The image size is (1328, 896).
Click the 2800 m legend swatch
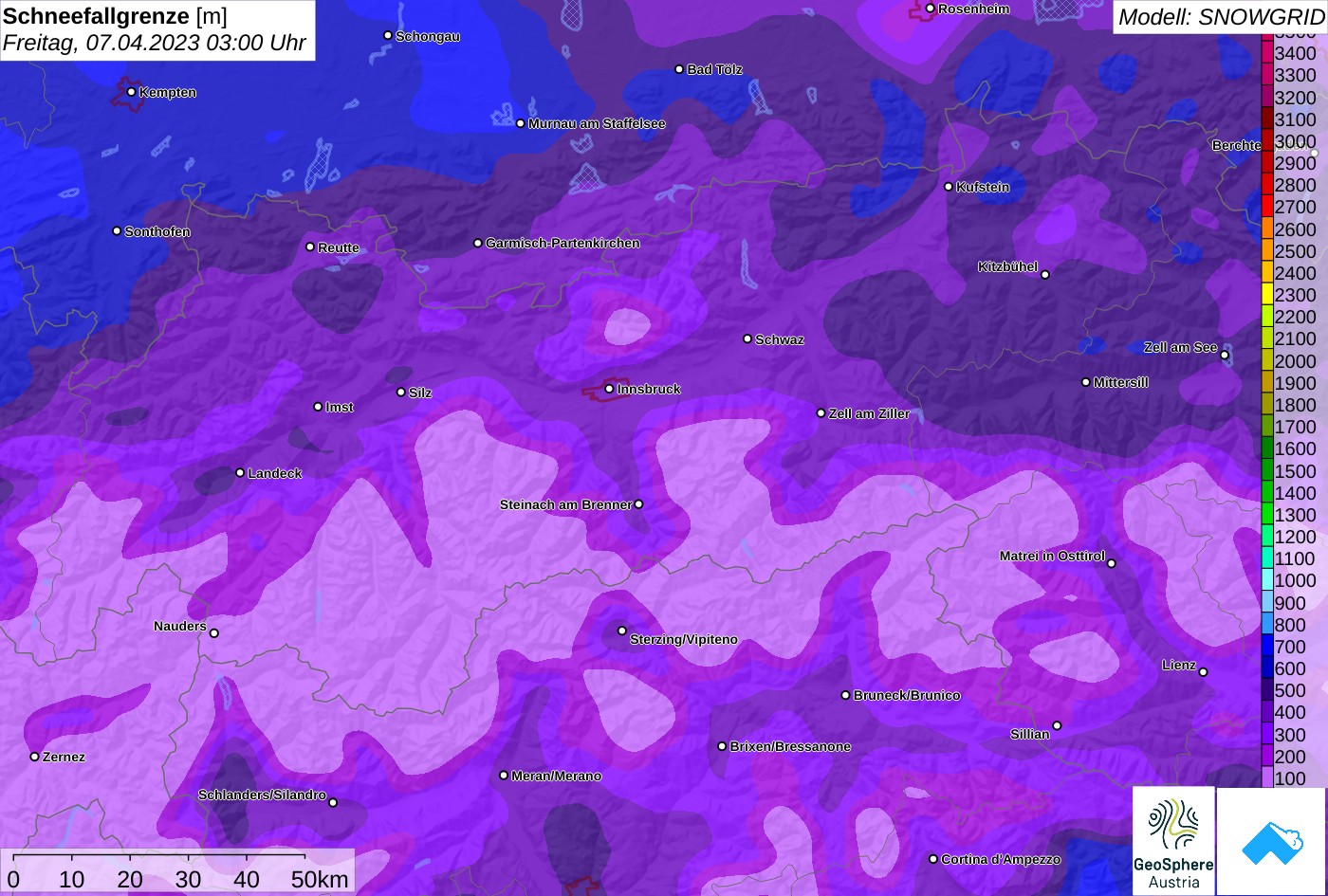click(x=1266, y=185)
